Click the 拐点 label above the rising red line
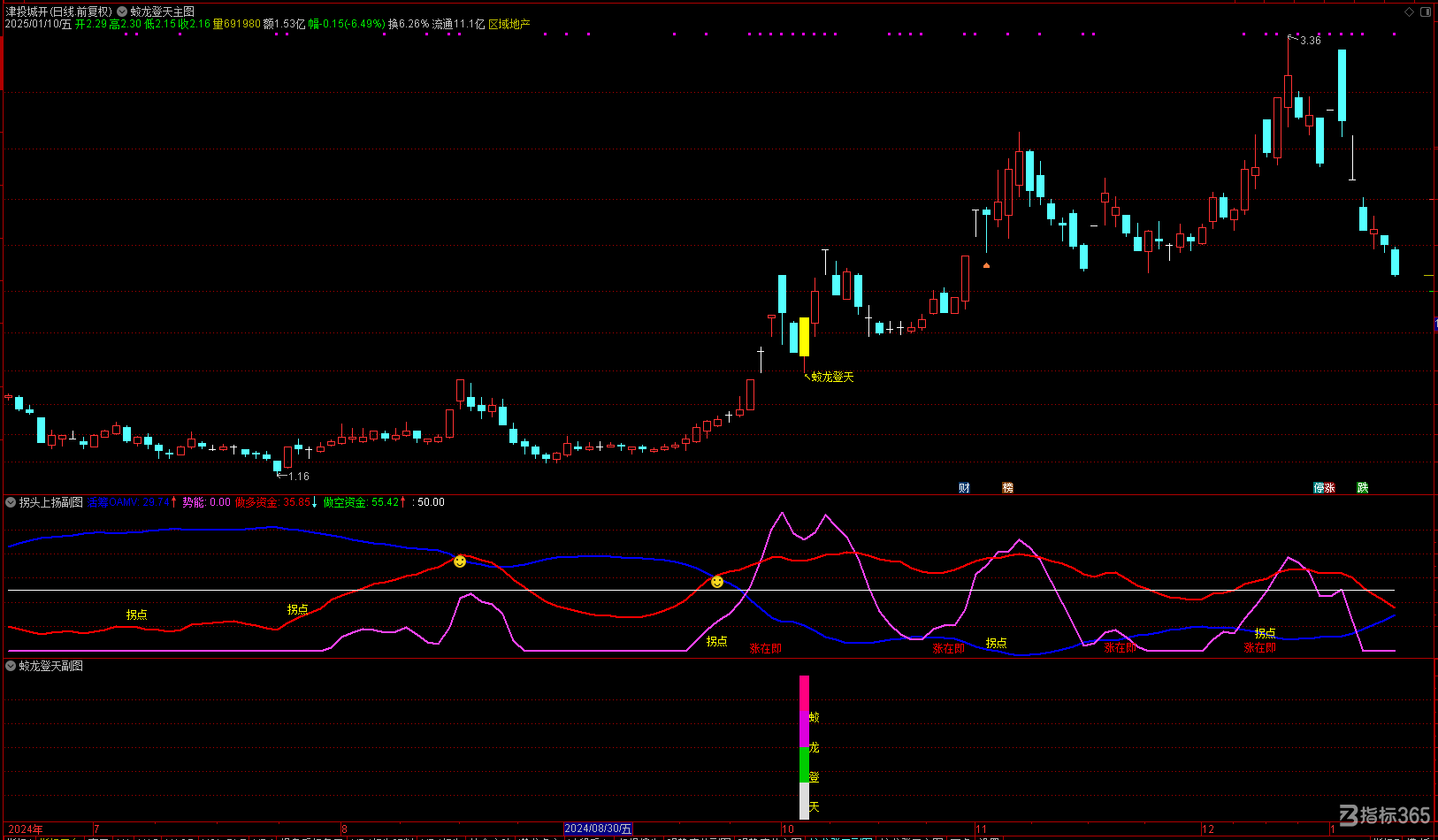The image size is (1438, 840). click(297, 609)
